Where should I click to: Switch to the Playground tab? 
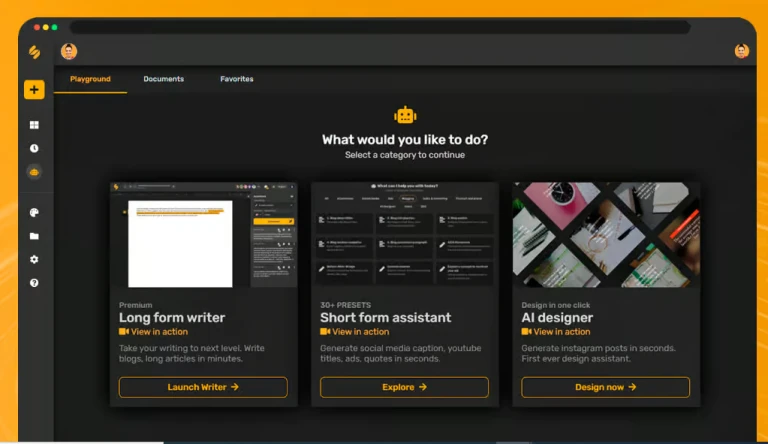coord(90,79)
